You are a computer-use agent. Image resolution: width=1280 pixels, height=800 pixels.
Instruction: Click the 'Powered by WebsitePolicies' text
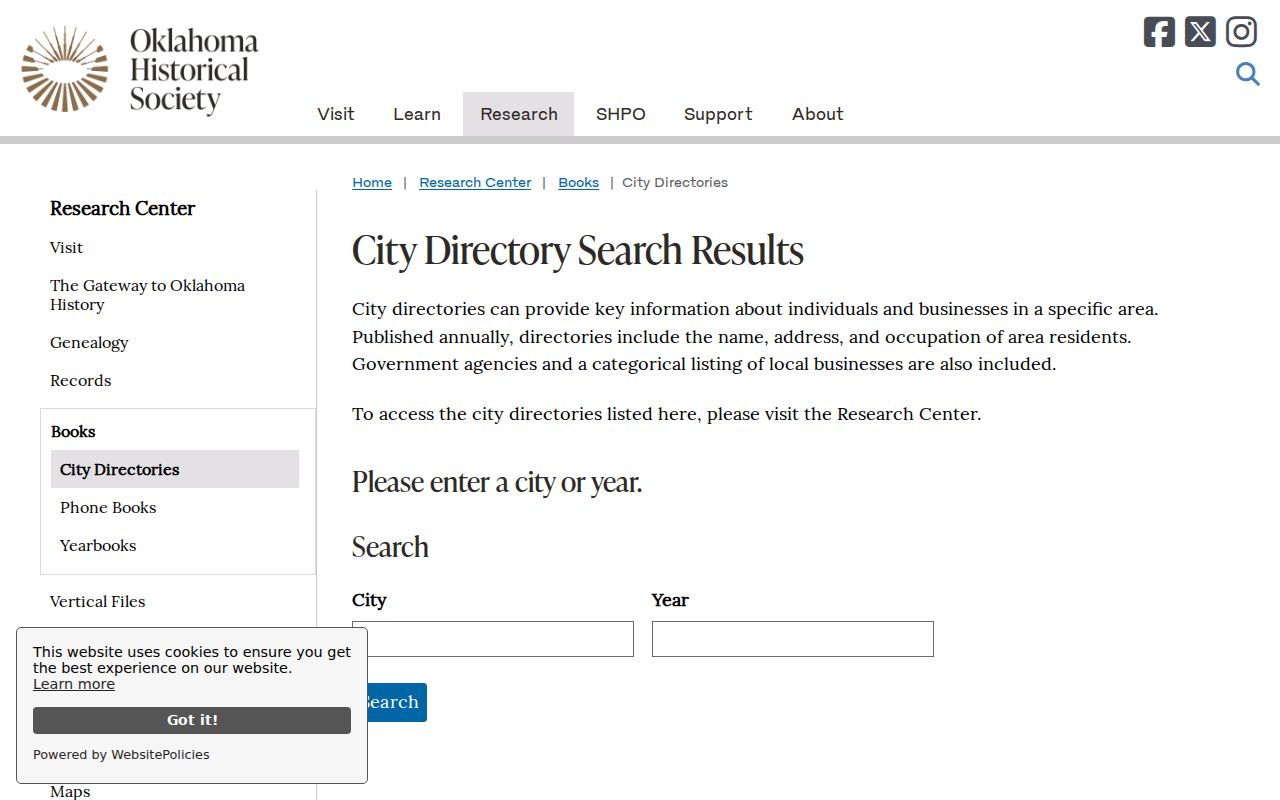click(121, 755)
